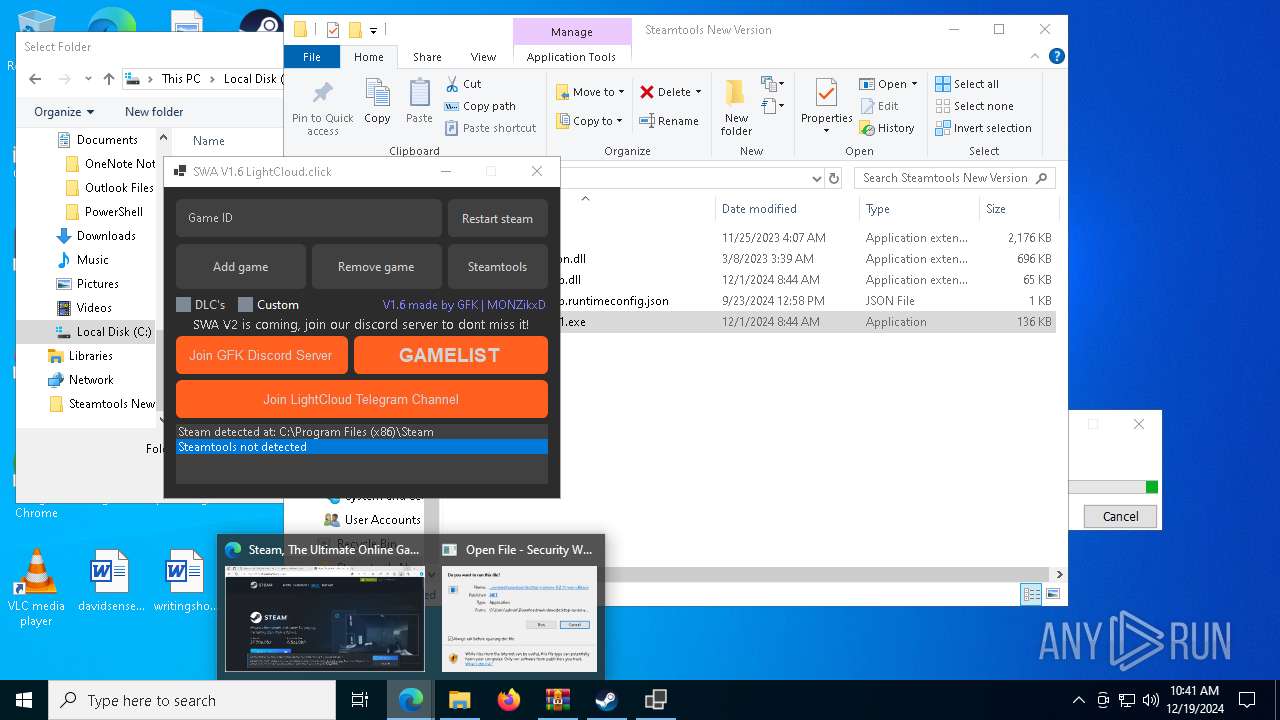
Task: Open the Organize dropdown menu
Action: [64, 112]
